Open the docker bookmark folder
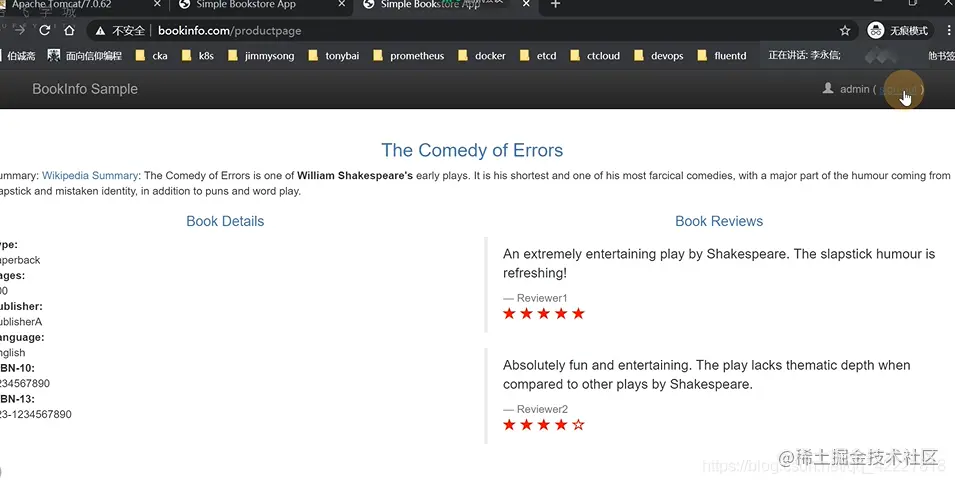955x484 pixels. click(x=482, y=56)
